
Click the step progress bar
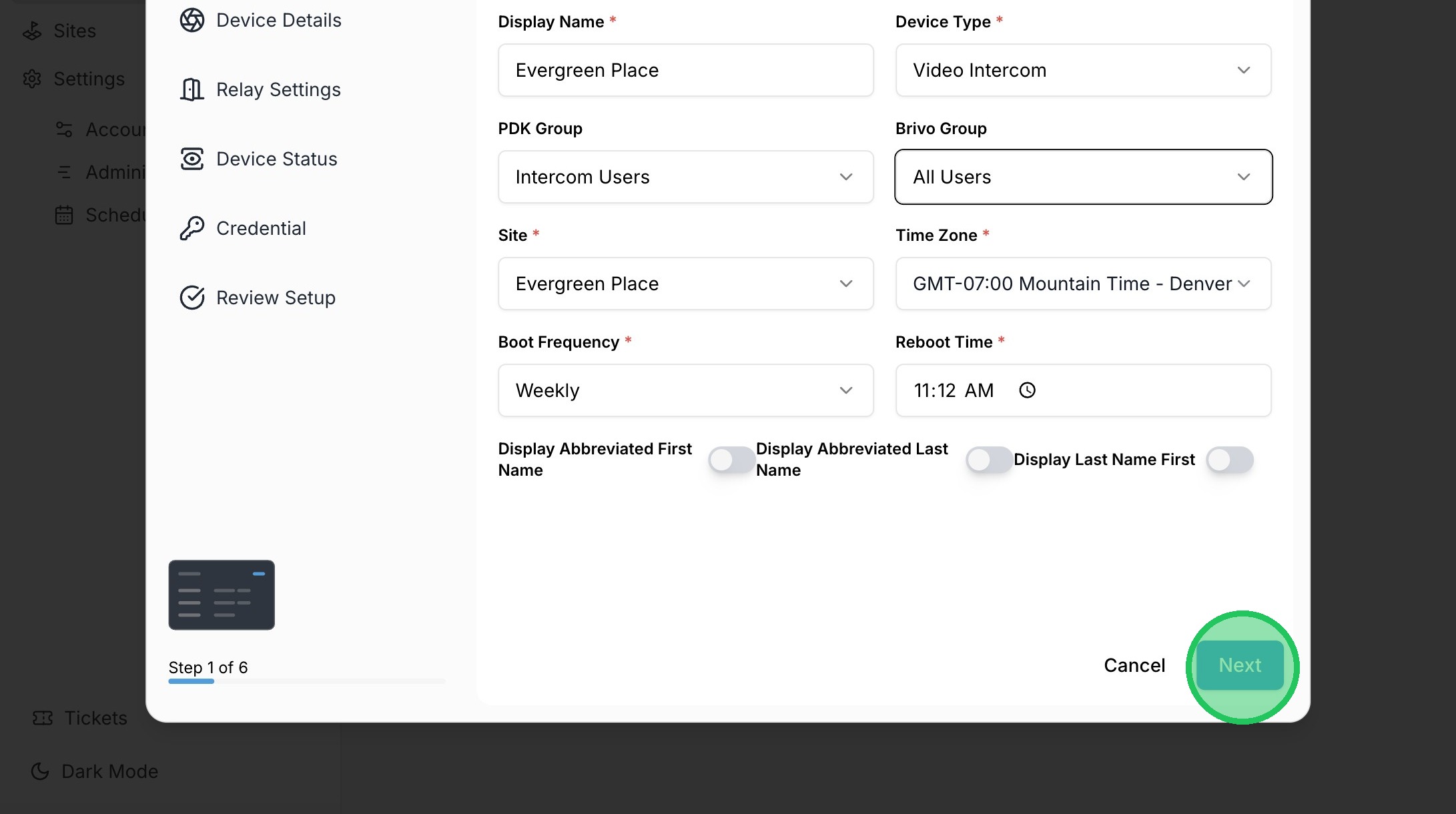pos(306,681)
